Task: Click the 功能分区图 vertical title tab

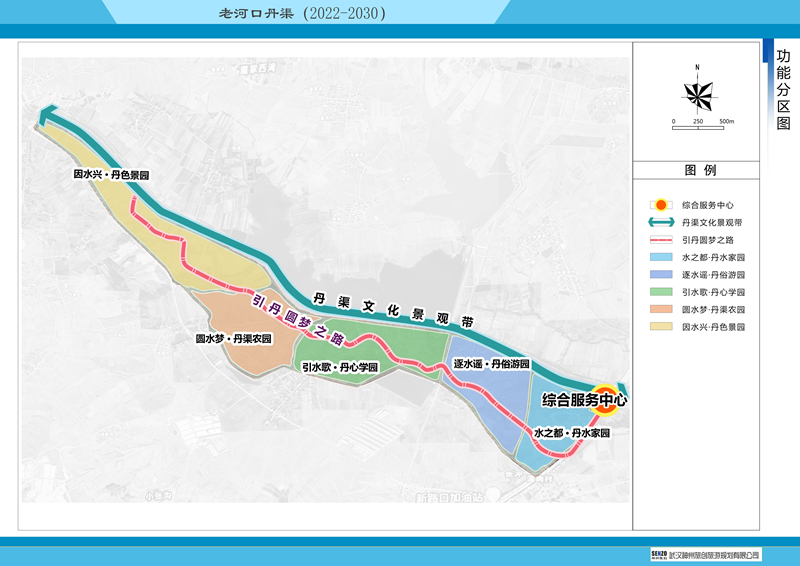Action: [783, 89]
